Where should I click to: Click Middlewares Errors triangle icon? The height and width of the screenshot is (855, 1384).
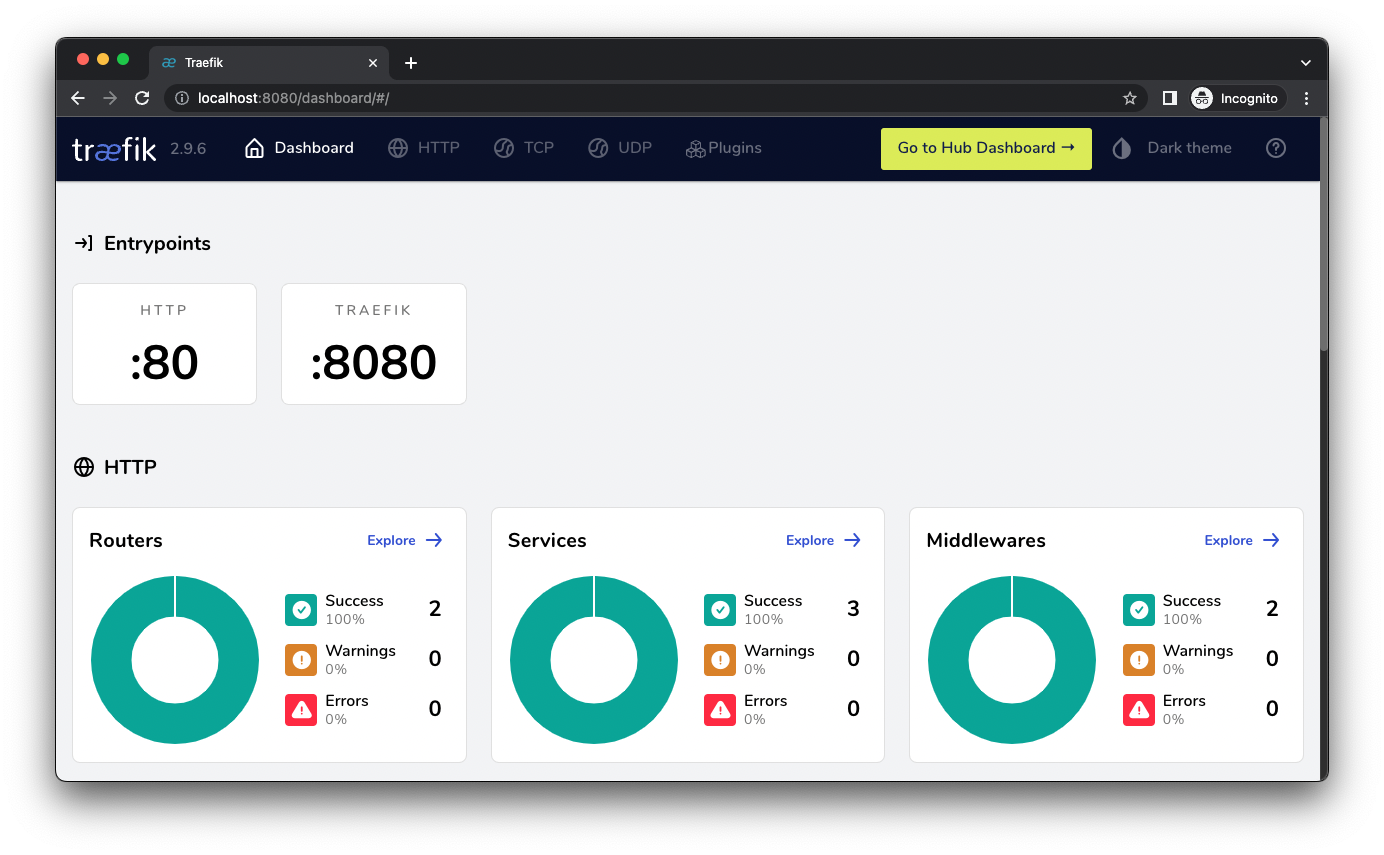(x=1138, y=709)
